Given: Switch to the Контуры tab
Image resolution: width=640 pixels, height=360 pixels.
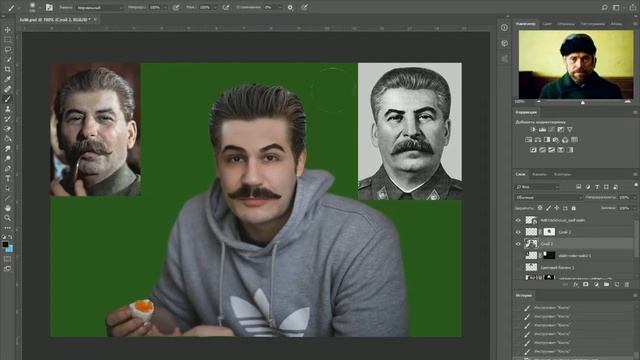Looking at the screenshot, I should [x=562, y=174].
